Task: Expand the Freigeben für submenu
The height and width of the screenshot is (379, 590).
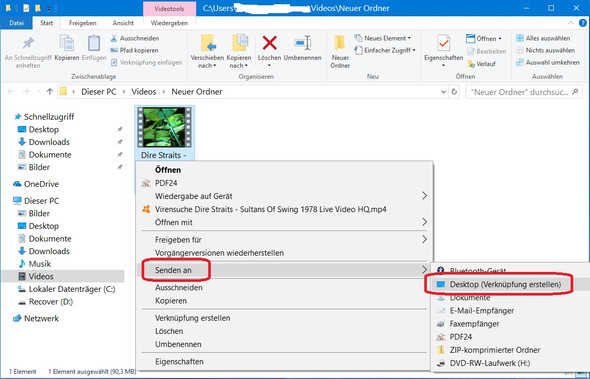Action: pos(424,239)
